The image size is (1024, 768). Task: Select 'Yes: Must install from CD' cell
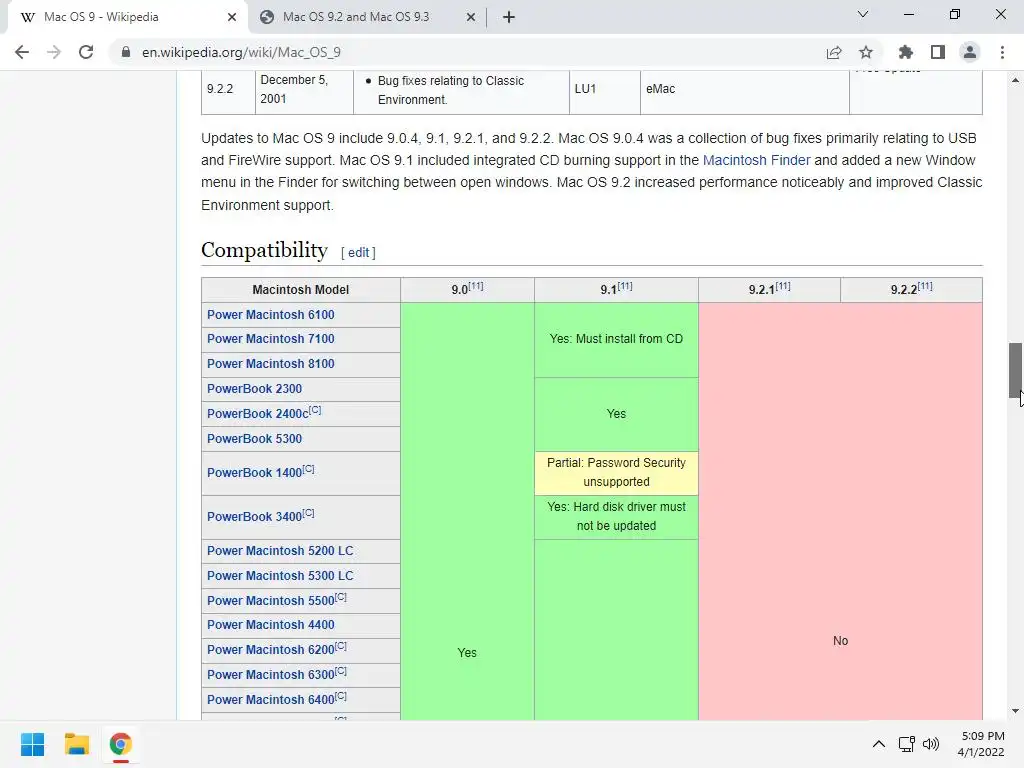[x=616, y=340]
